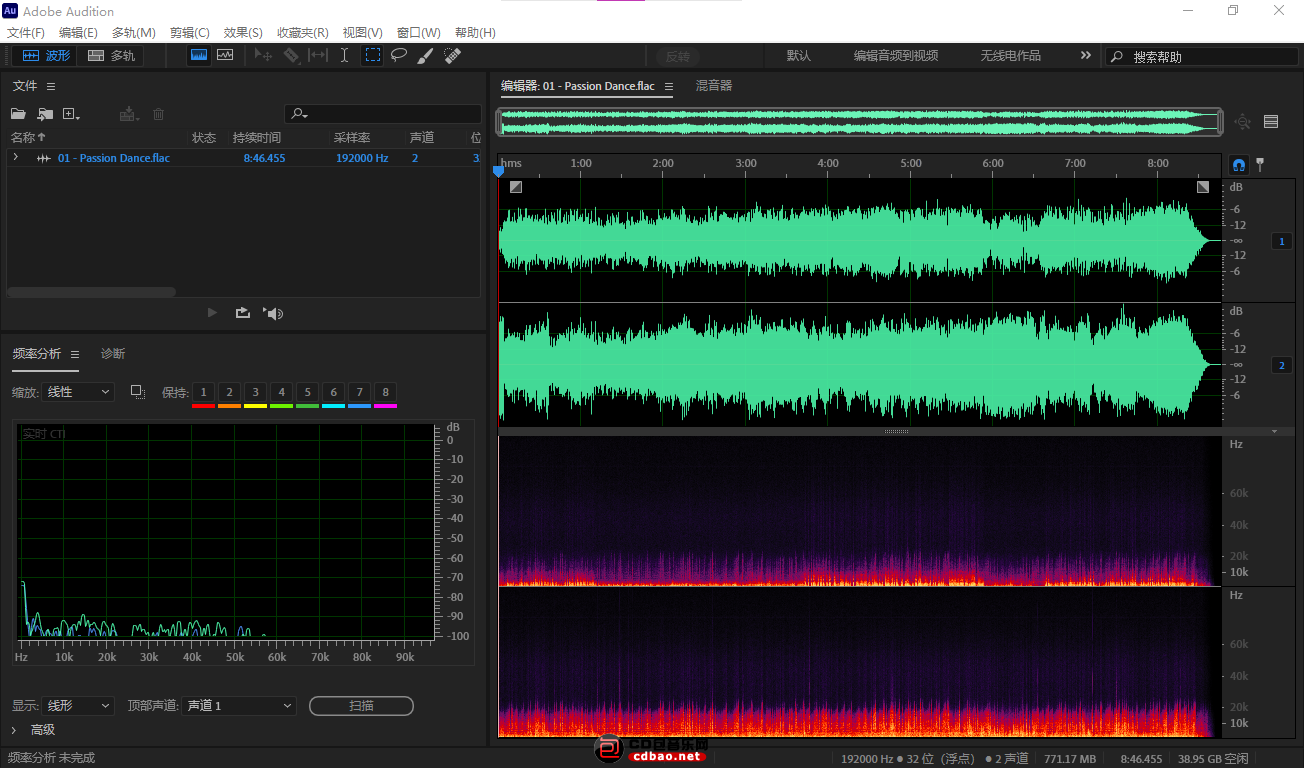Viewport: 1304px width, 768px height.
Task: Click the 扫描 scan button
Action: click(x=361, y=706)
